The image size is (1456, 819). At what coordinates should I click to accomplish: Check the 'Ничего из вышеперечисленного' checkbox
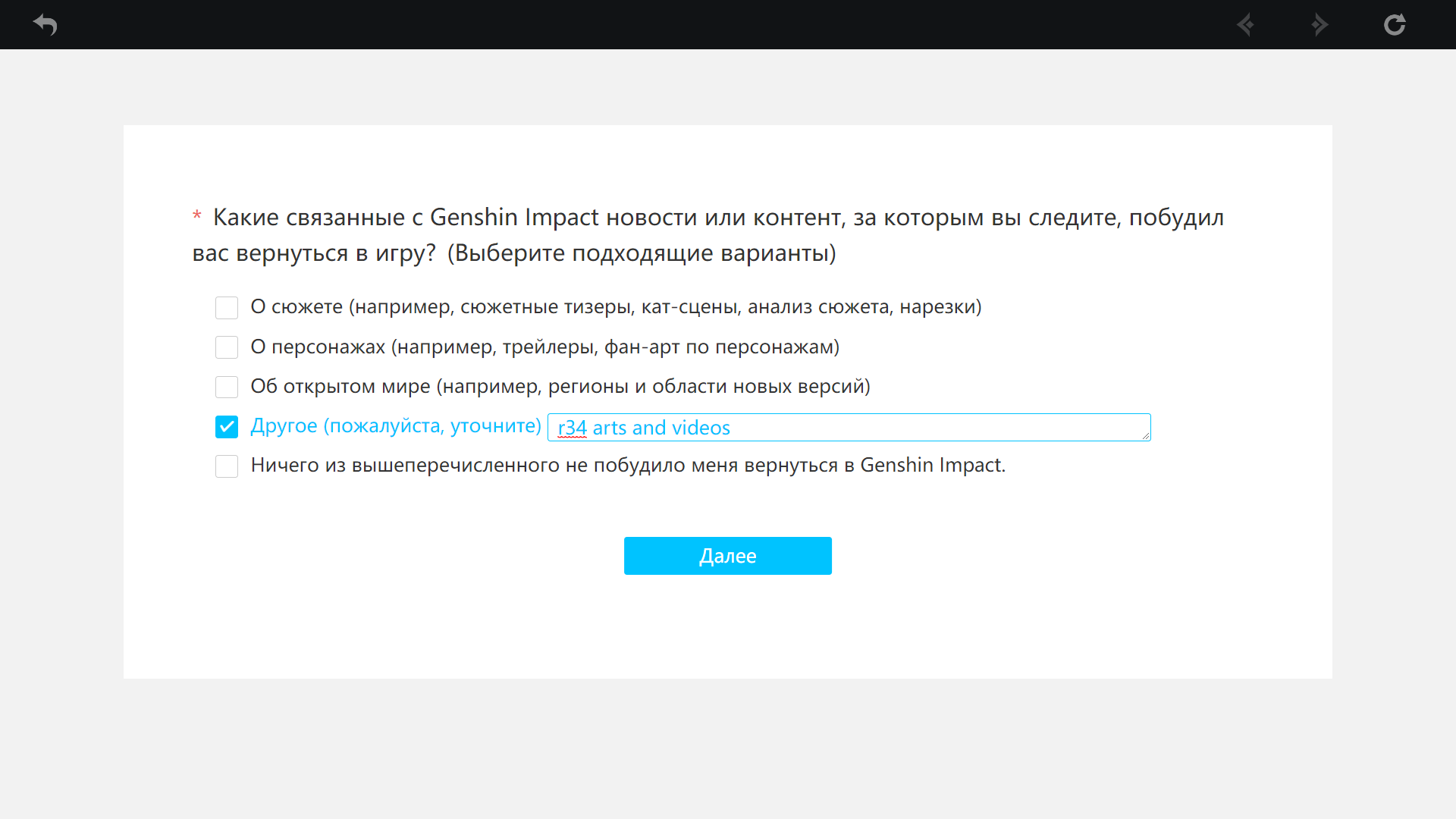coord(227,466)
